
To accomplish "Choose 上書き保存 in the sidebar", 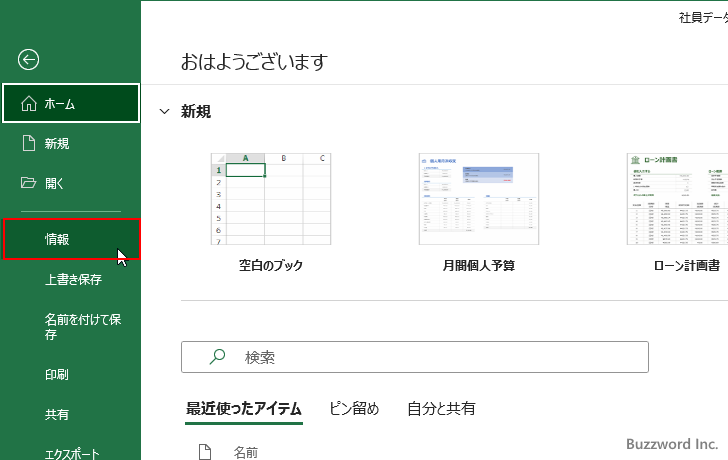I will [x=71, y=279].
